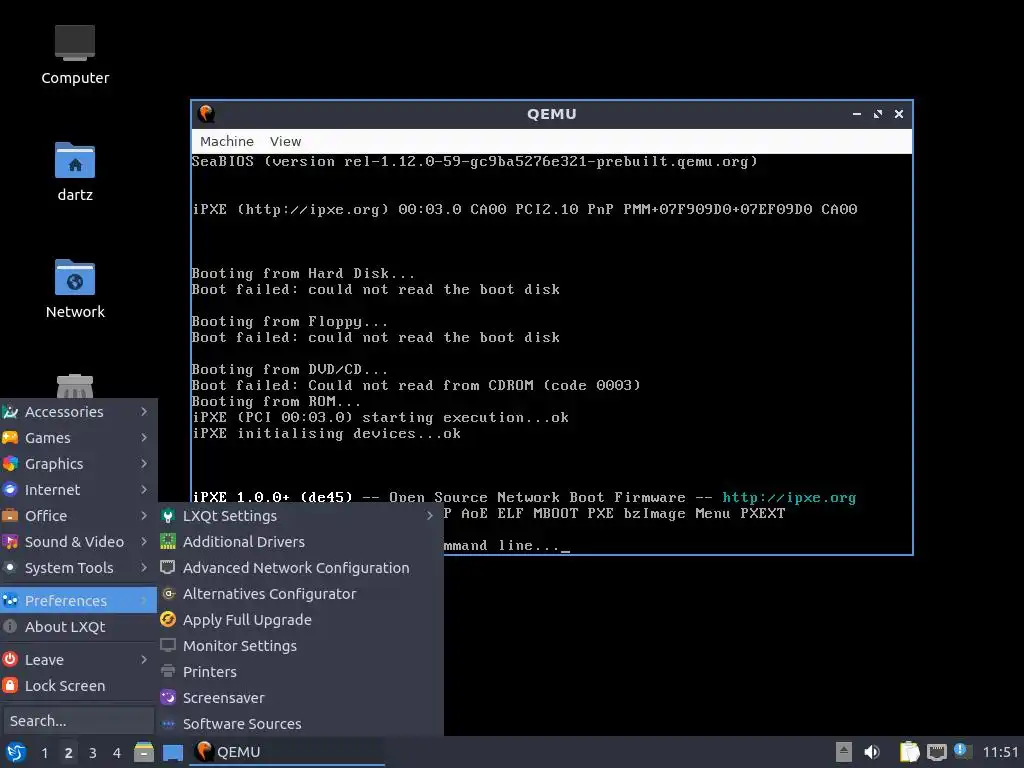1024x768 pixels.
Task: Expand the Internet submenu arrow
Action: tap(144, 490)
